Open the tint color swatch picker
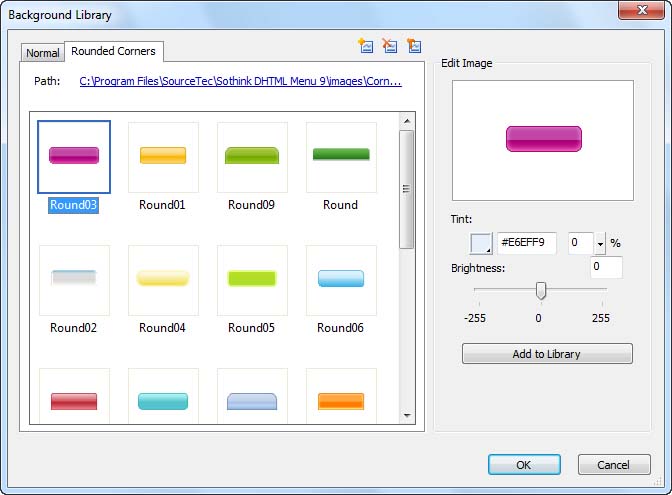Viewport: 672px width, 495px height. click(x=481, y=243)
